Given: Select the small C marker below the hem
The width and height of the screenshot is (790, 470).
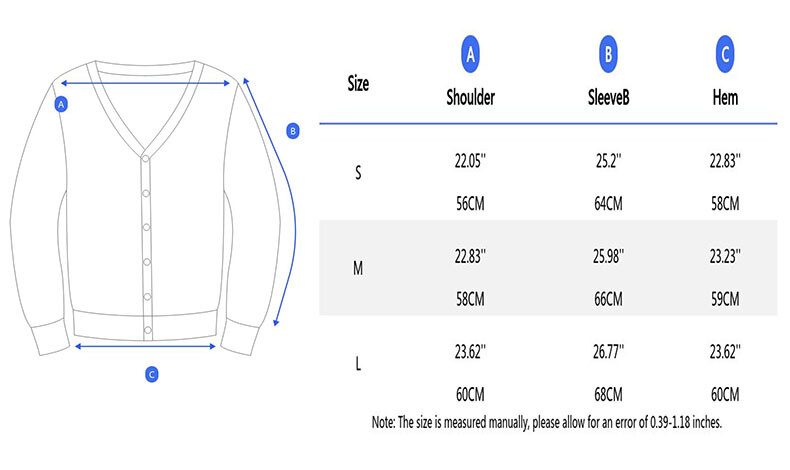Looking at the screenshot, I should (x=152, y=374).
